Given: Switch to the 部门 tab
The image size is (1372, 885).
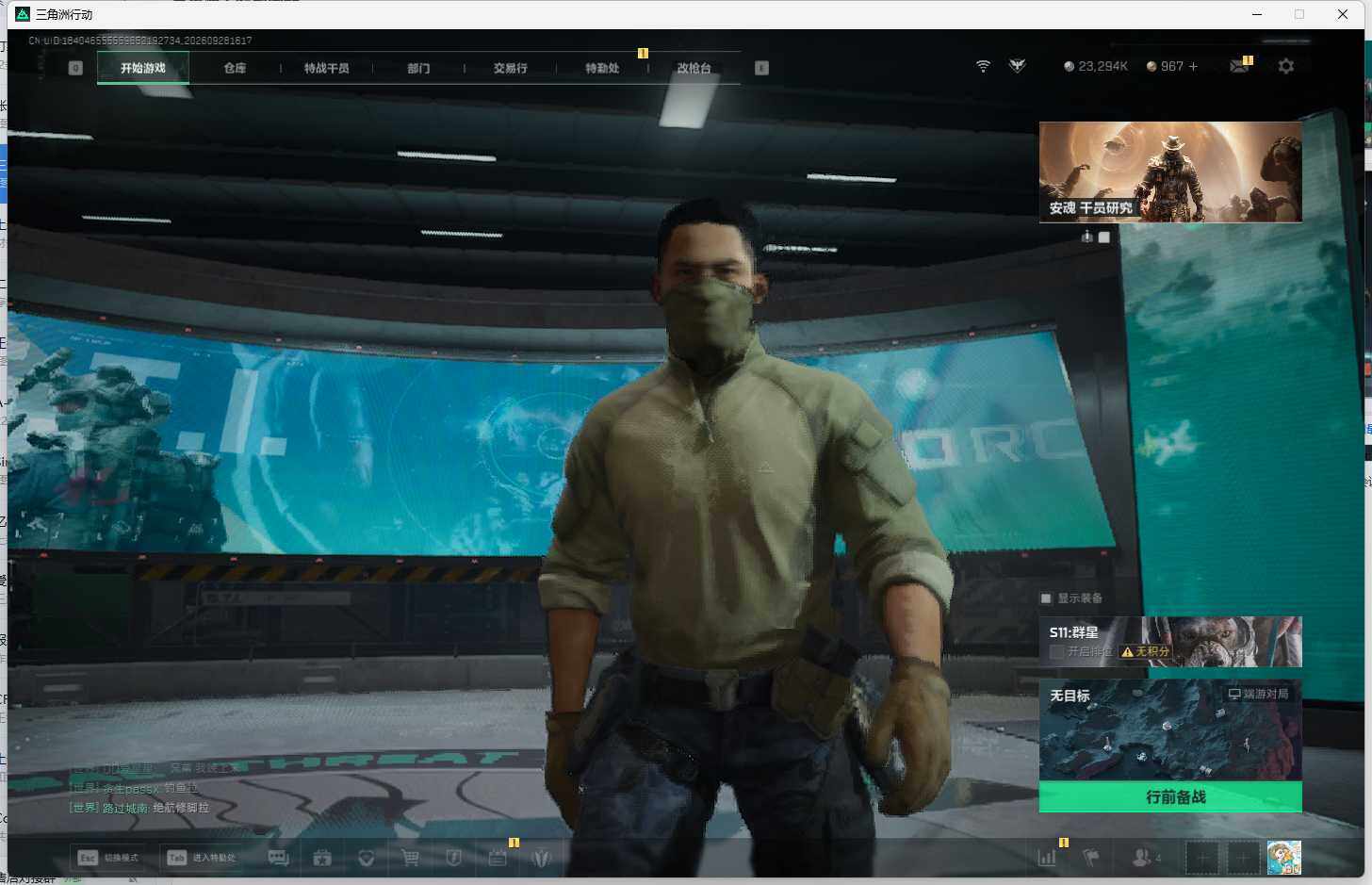Looking at the screenshot, I should pyautogui.click(x=418, y=68).
